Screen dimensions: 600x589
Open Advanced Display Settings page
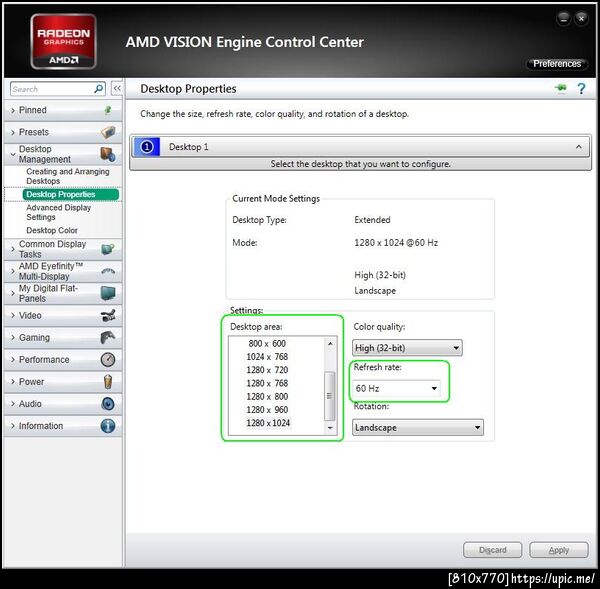point(59,212)
